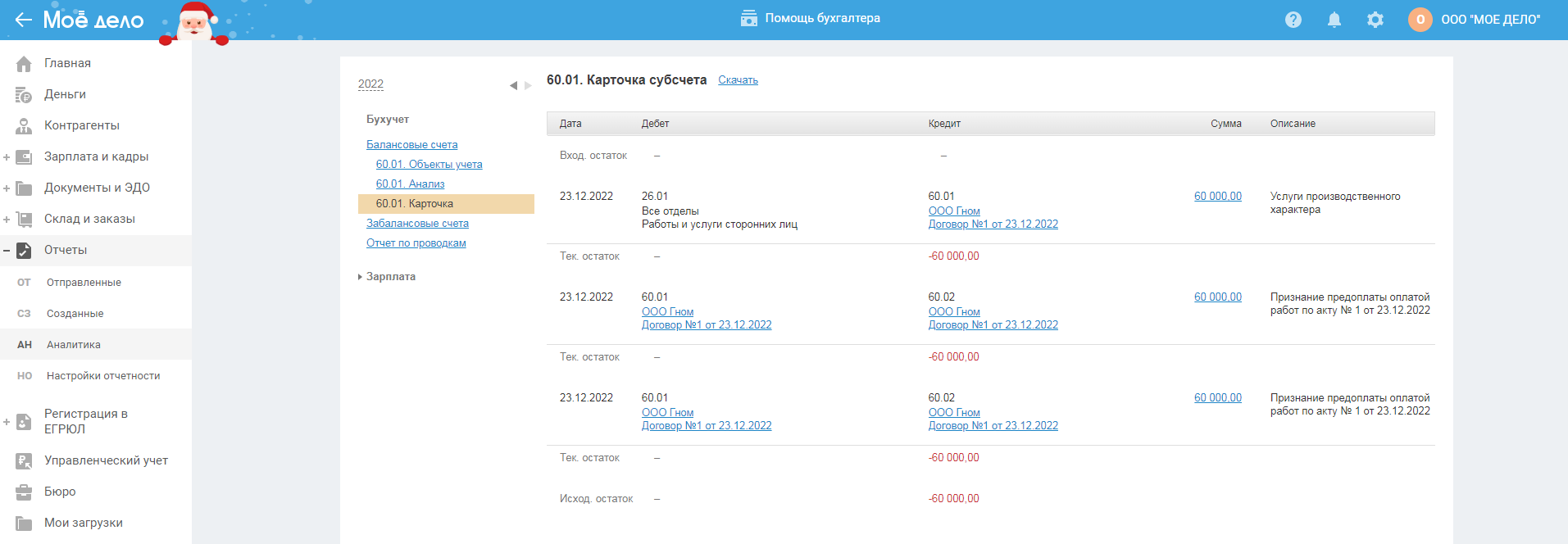Image resolution: width=1568 pixels, height=544 pixels.
Task: Open the Деньги section icon
Action: pyautogui.click(x=24, y=95)
